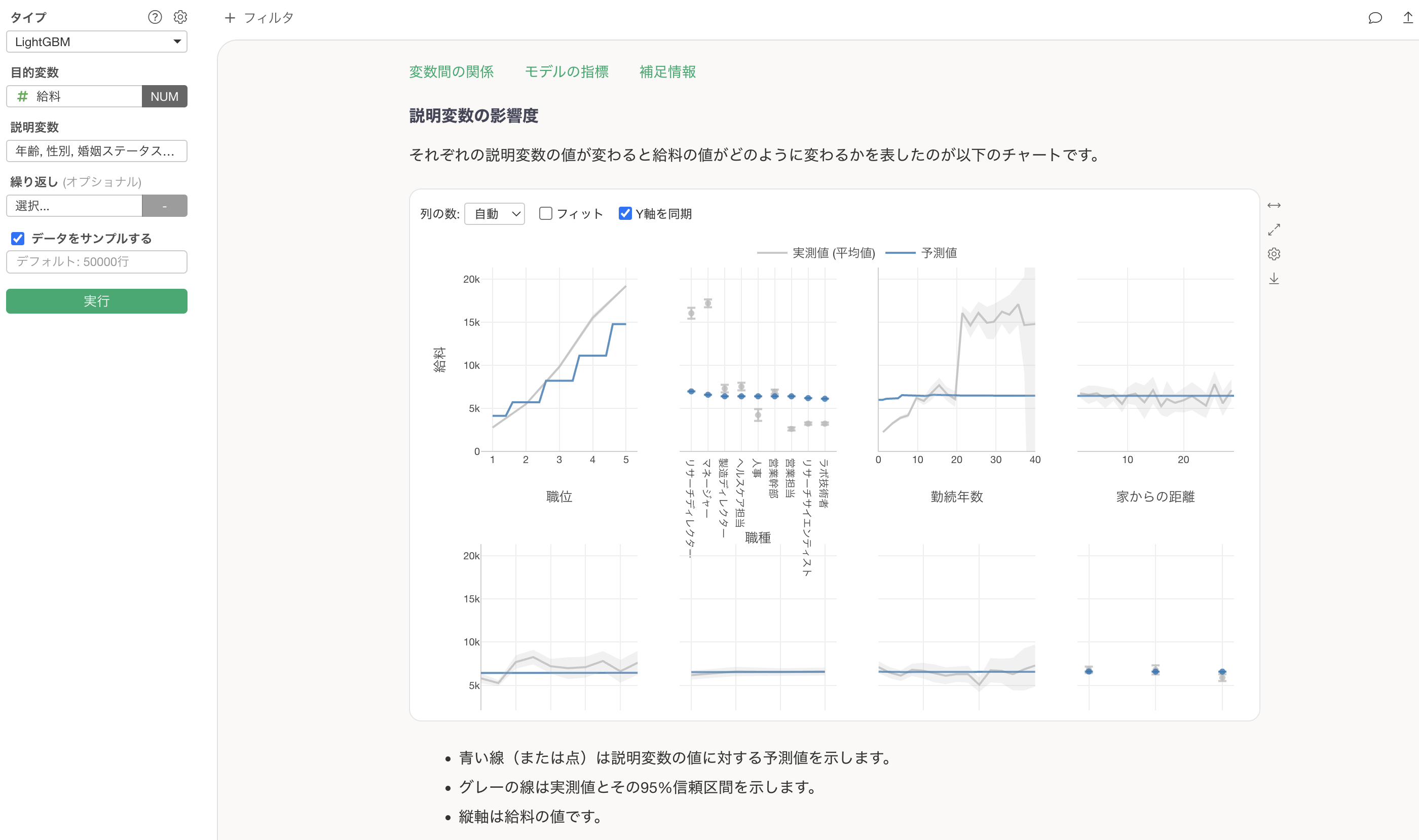1419x840 pixels.
Task: Click the horizontal expand arrows icon
Action: (x=1274, y=206)
